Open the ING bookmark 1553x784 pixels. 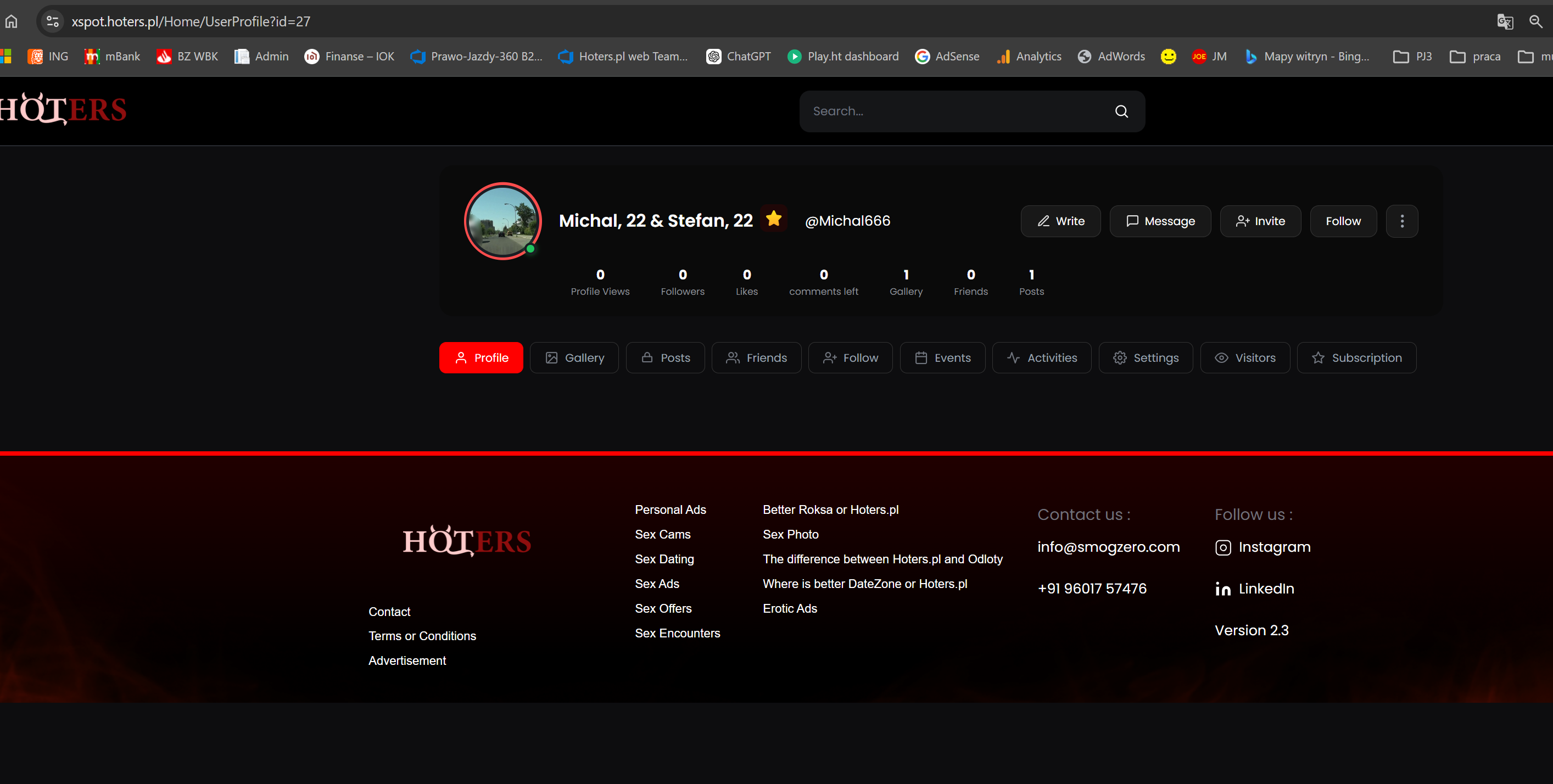point(48,57)
